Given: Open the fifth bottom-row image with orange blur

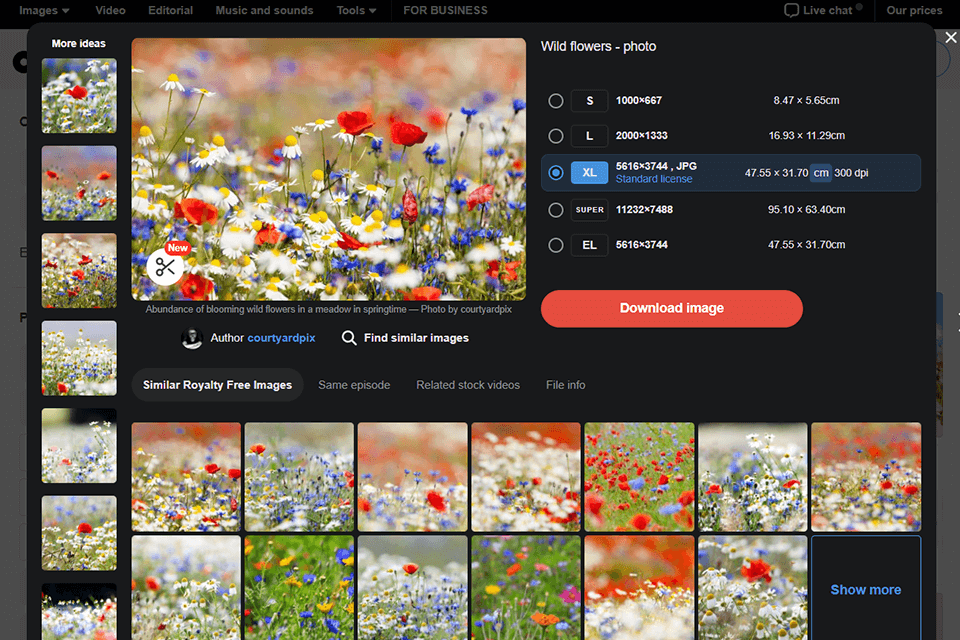Looking at the screenshot, I should (x=639, y=588).
